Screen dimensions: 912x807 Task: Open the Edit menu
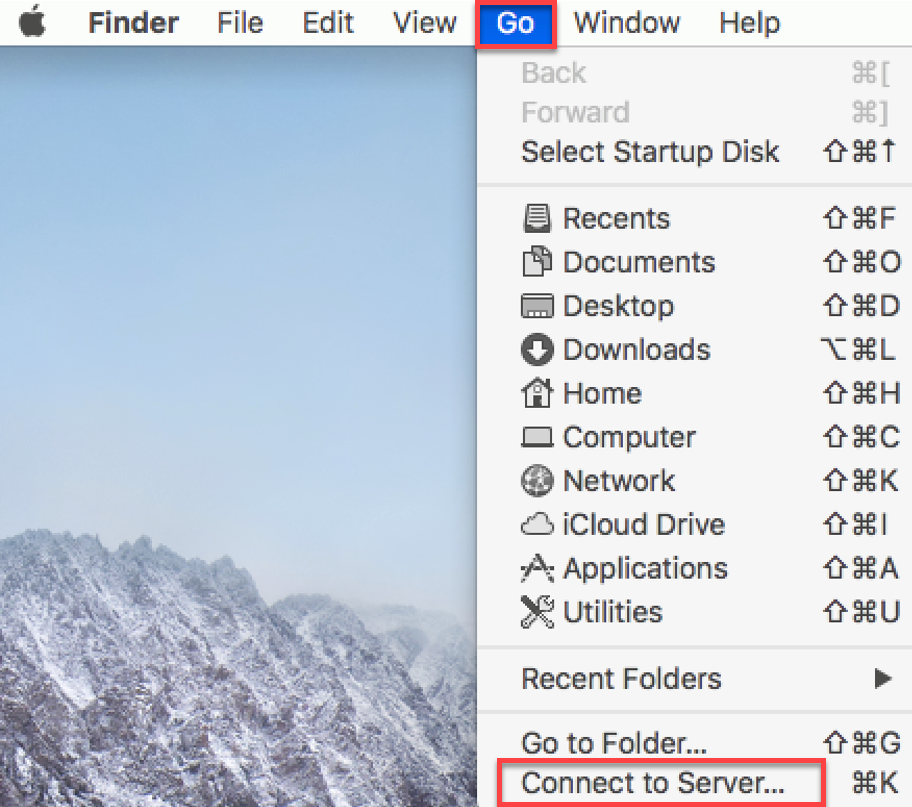(x=328, y=23)
